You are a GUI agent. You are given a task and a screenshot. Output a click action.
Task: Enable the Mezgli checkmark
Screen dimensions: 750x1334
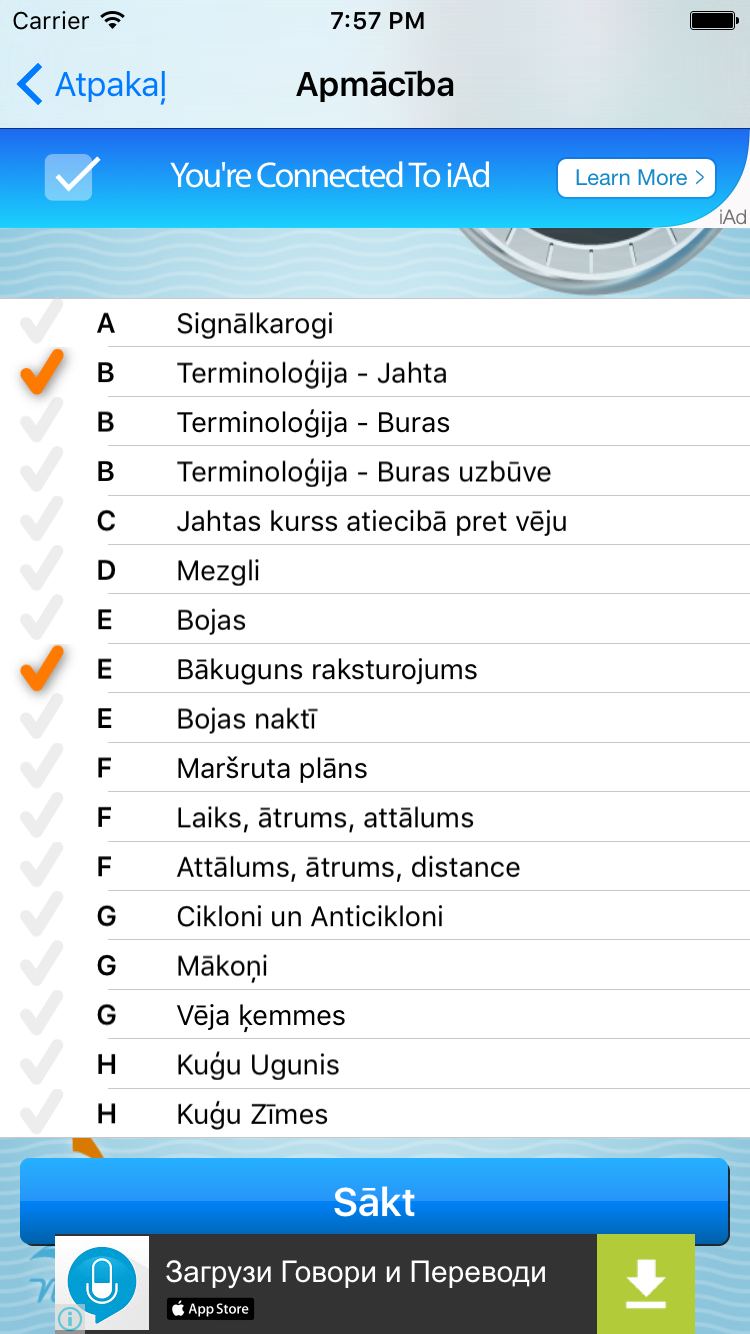[41, 570]
